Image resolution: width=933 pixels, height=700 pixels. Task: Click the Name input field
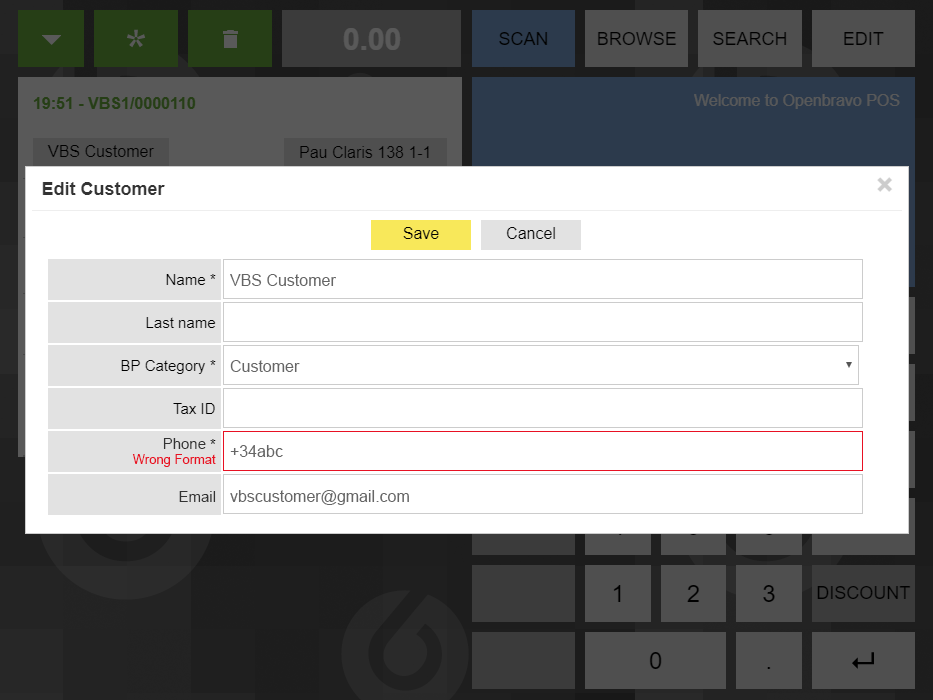click(542, 280)
